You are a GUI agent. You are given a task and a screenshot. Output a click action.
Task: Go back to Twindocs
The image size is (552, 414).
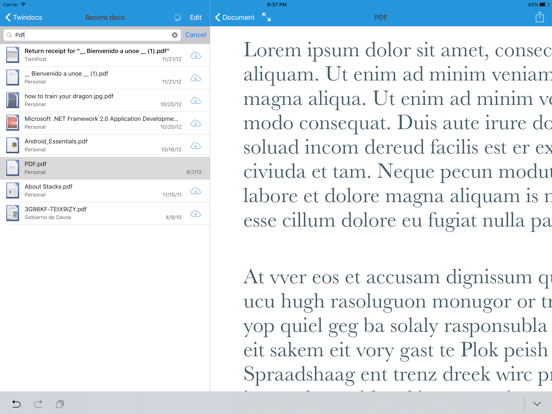tap(23, 17)
